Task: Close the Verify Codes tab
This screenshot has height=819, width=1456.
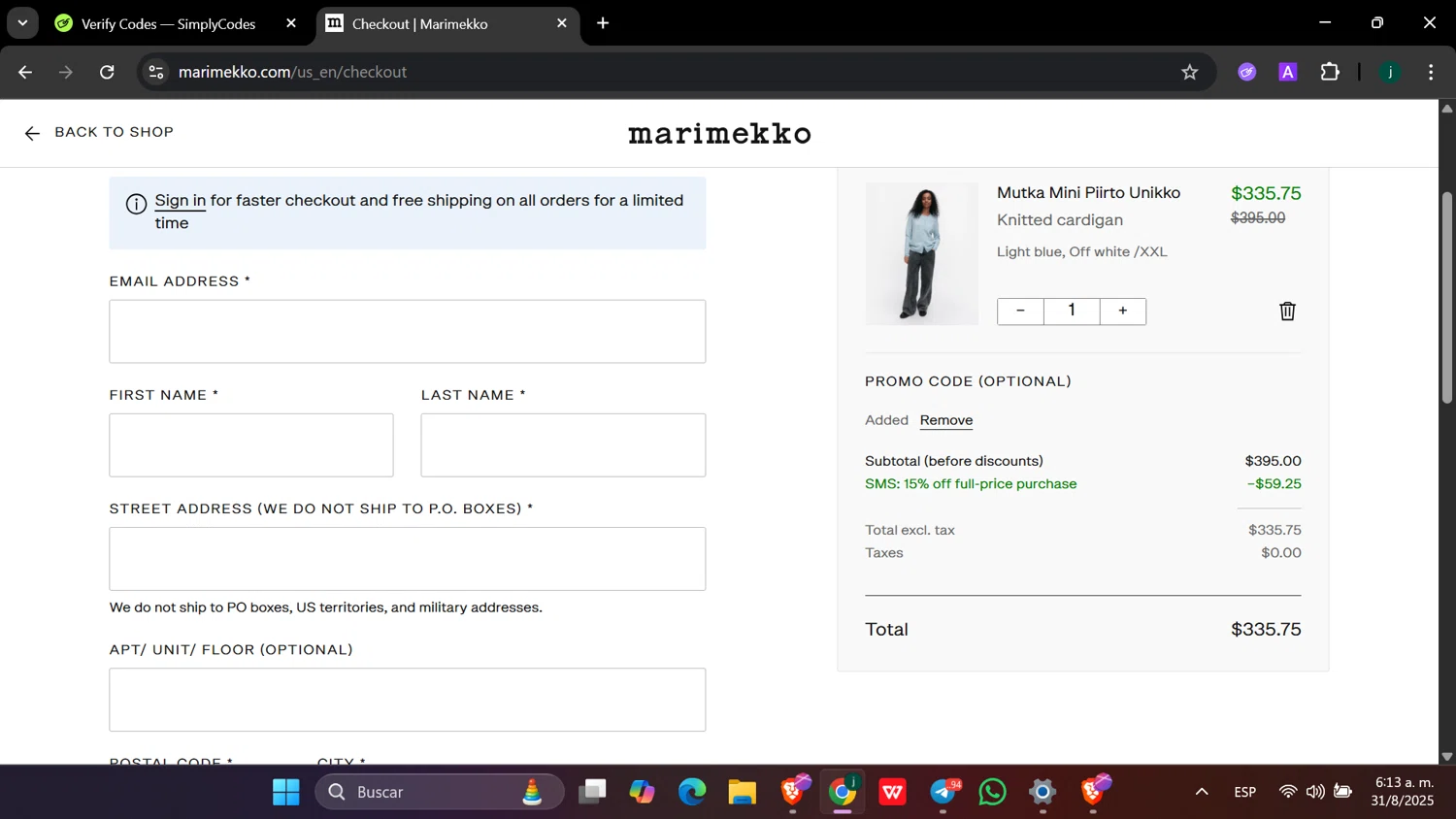Action: [291, 23]
